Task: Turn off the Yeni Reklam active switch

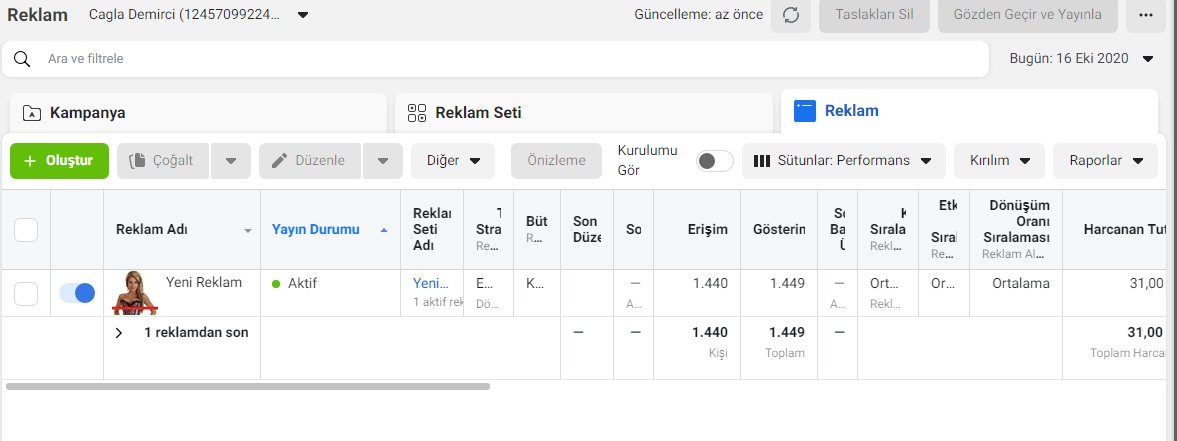Action: click(x=77, y=293)
